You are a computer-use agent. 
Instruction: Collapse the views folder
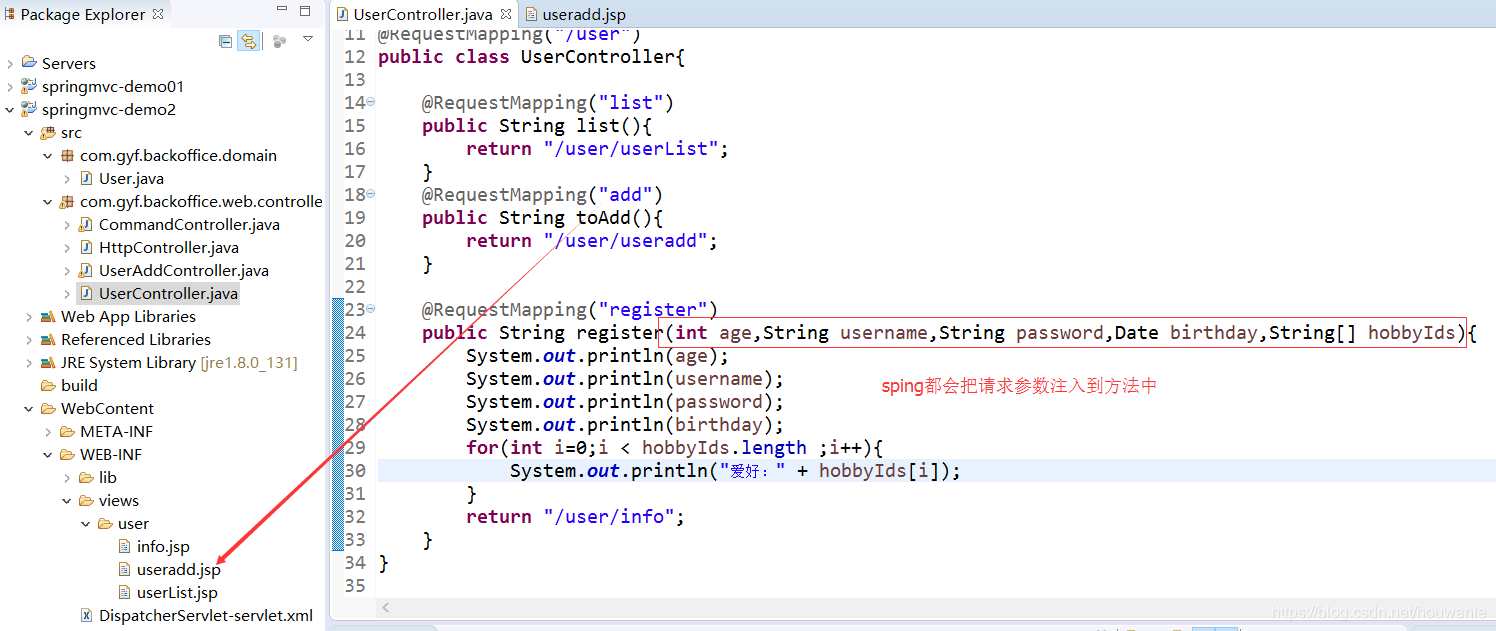pyautogui.click(x=66, y=500)
